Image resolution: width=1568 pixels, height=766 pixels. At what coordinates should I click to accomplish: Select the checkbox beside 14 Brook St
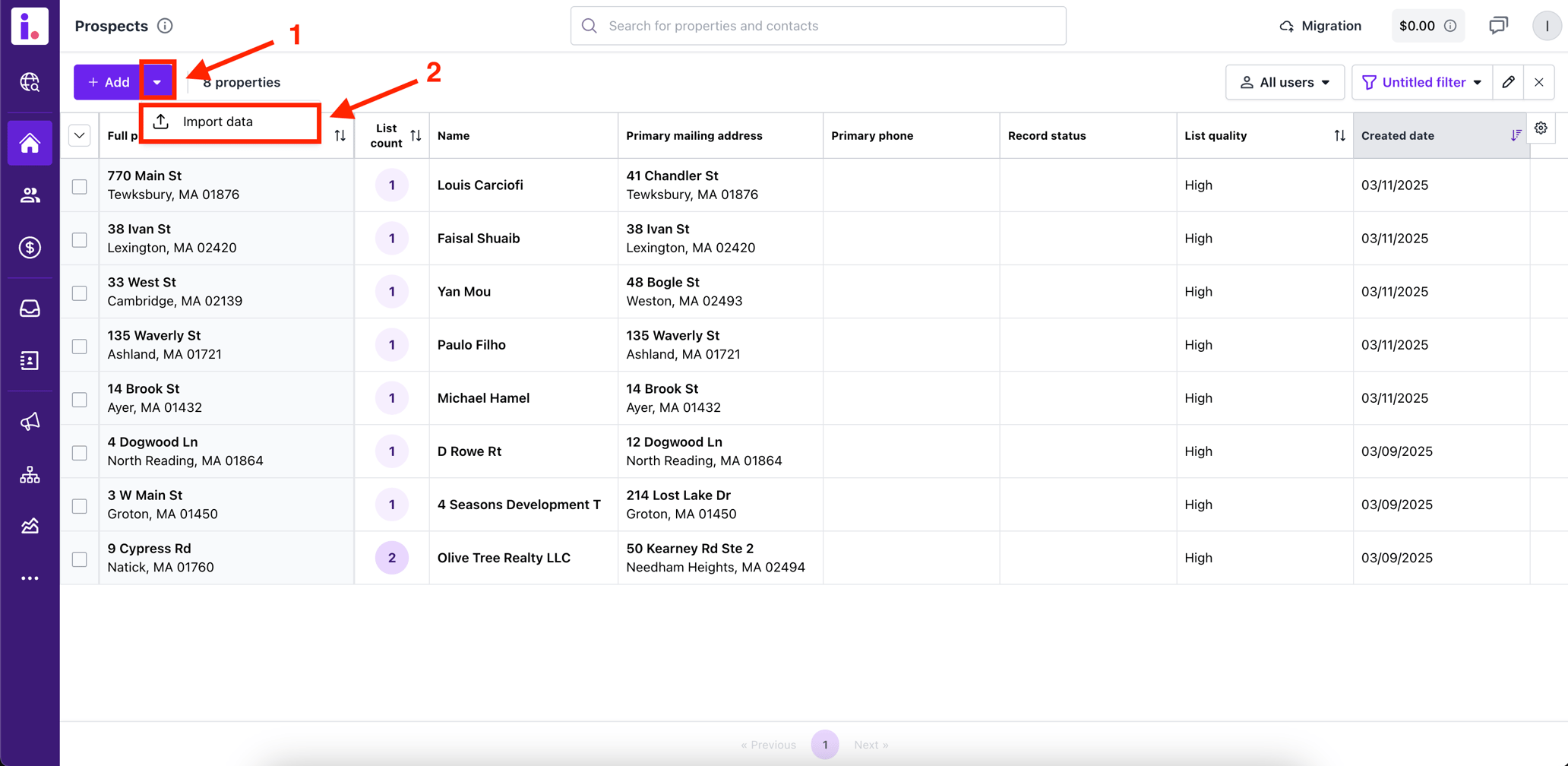click(x=79, y=398)
